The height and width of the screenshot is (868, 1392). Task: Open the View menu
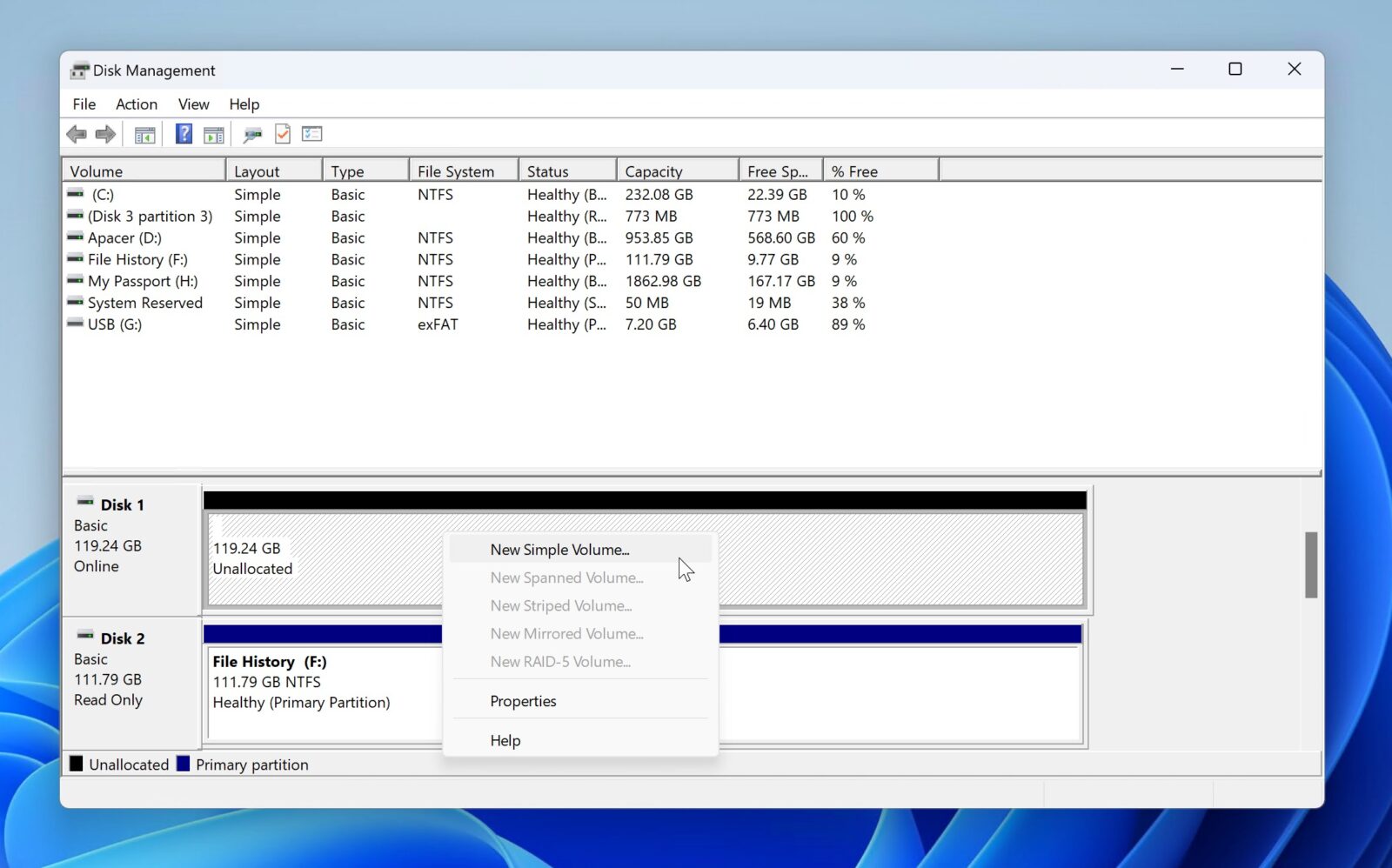click(x=192, y=103)
